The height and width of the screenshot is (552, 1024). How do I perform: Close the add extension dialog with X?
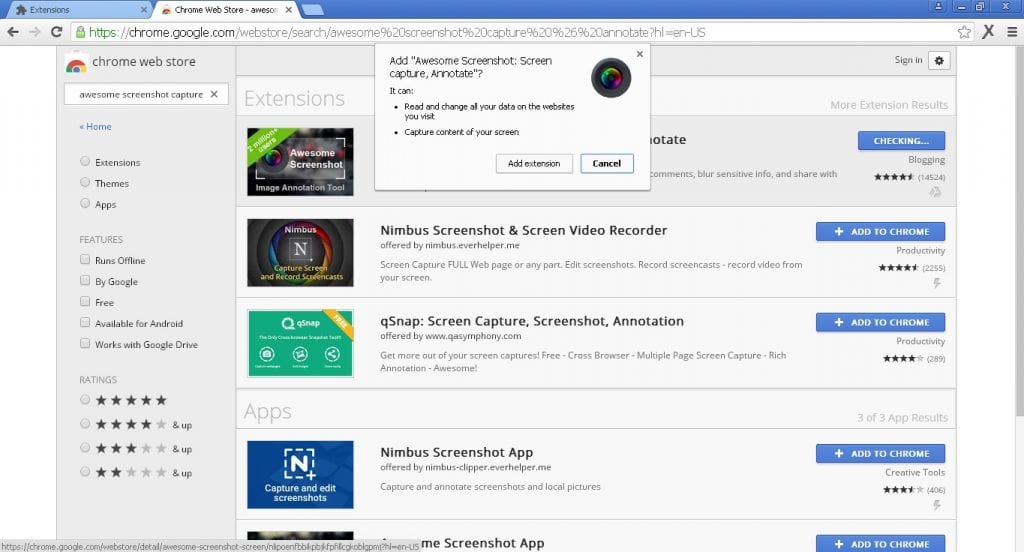coord(640,55)
